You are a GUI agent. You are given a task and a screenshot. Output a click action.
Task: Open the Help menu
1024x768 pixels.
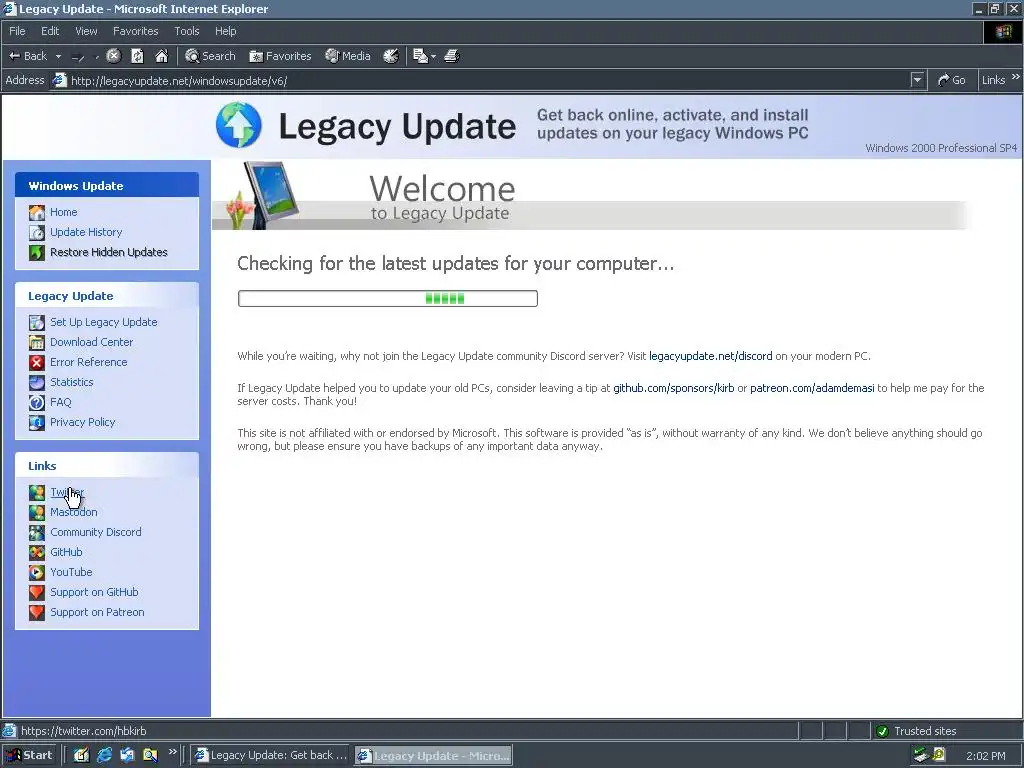[x=225, y=31]
